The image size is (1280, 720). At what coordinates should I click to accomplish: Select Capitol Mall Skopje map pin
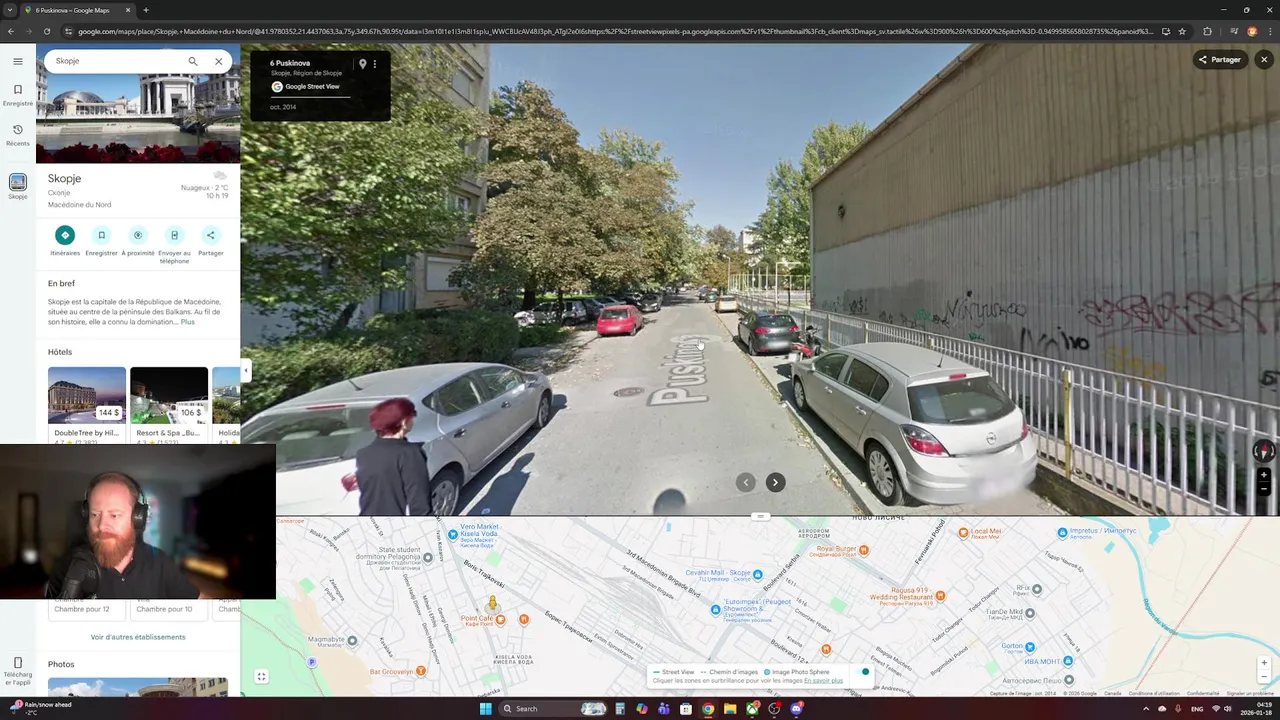pos(757,575)
